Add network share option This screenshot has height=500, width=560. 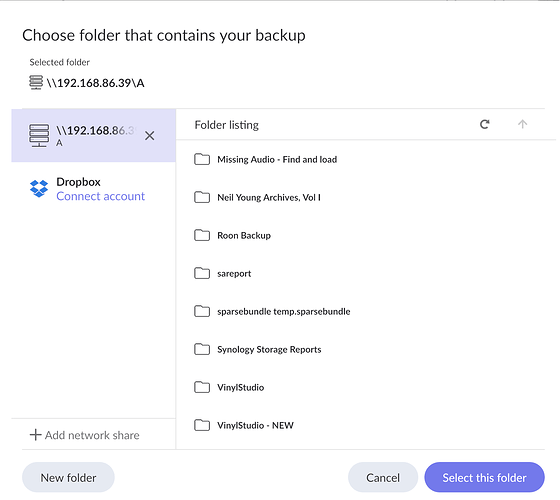[85, 435]
